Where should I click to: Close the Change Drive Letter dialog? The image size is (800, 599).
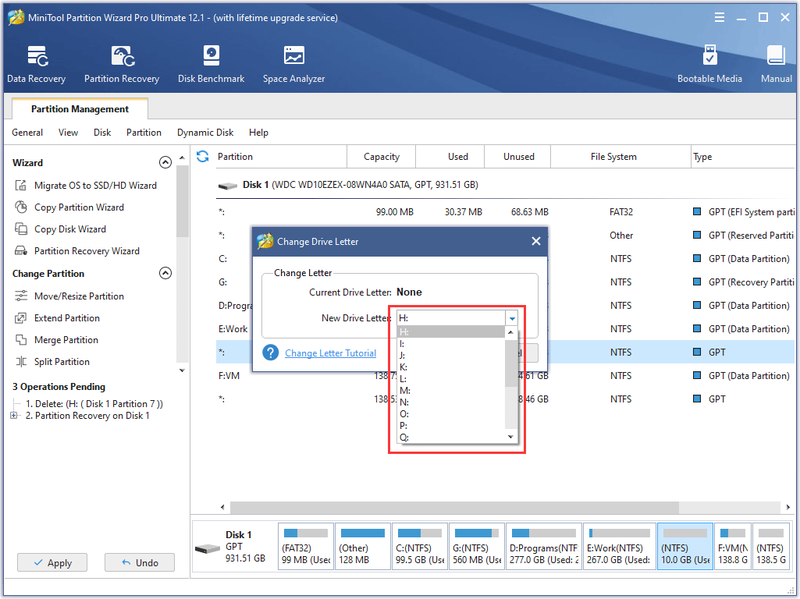coord(536,241)
